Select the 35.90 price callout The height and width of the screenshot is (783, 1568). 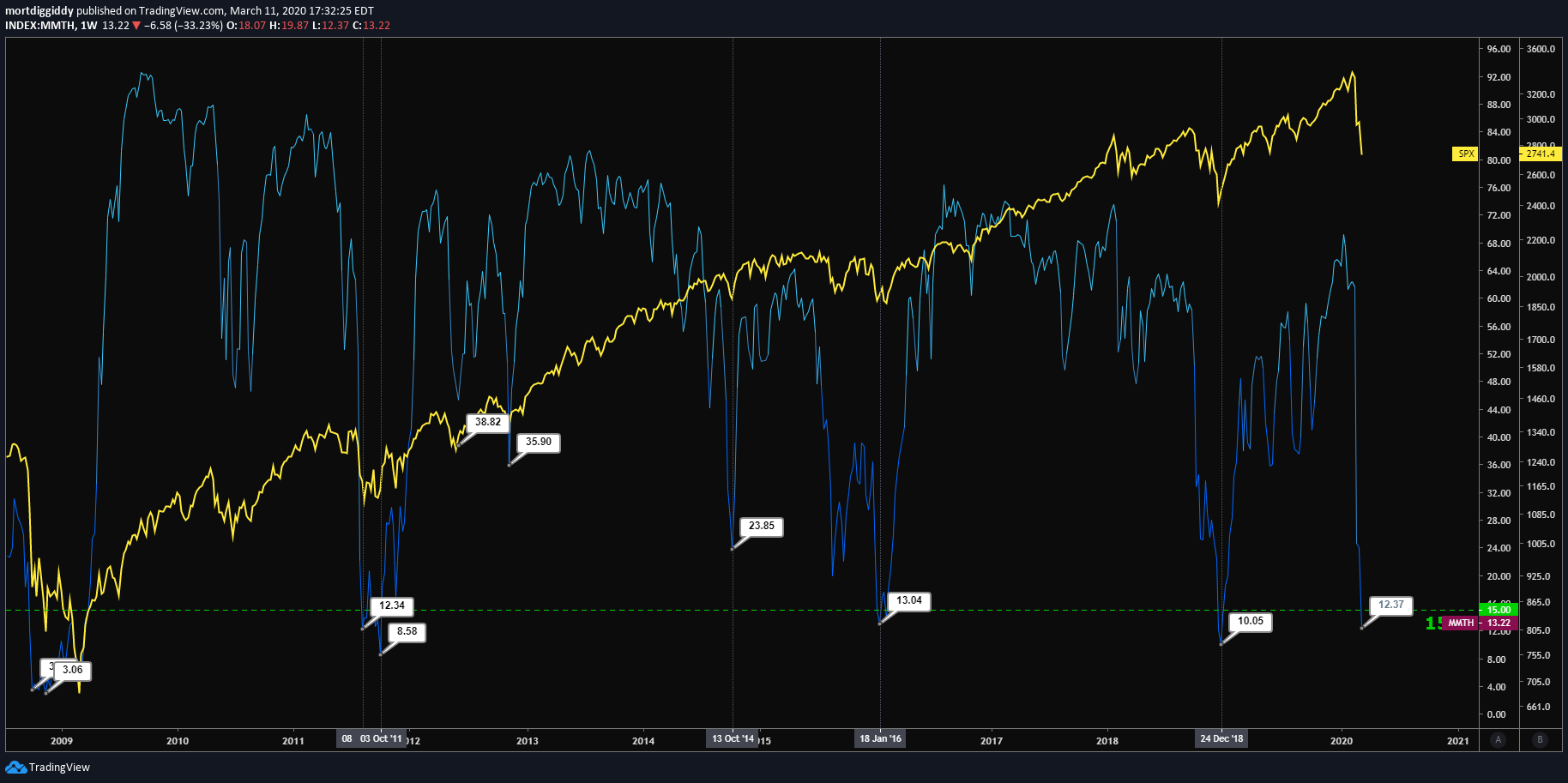(539, 442)
